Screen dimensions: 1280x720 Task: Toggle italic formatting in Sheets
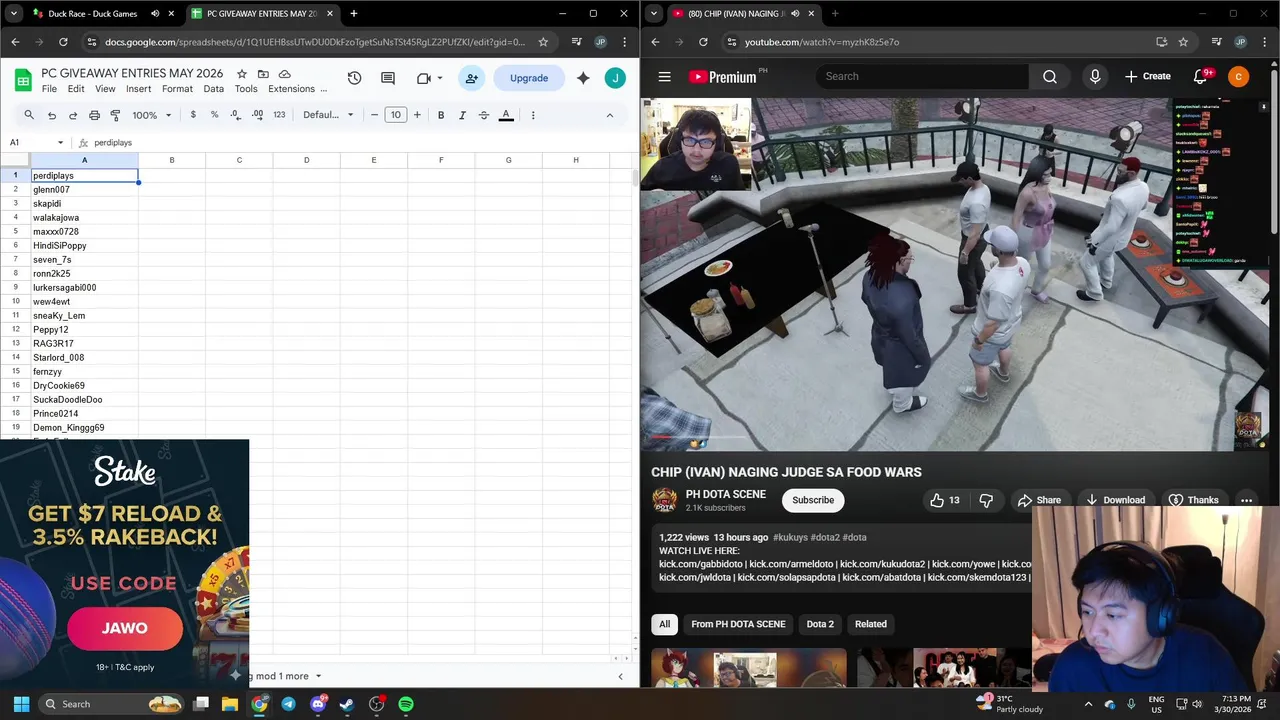click(x=462, y=115)
